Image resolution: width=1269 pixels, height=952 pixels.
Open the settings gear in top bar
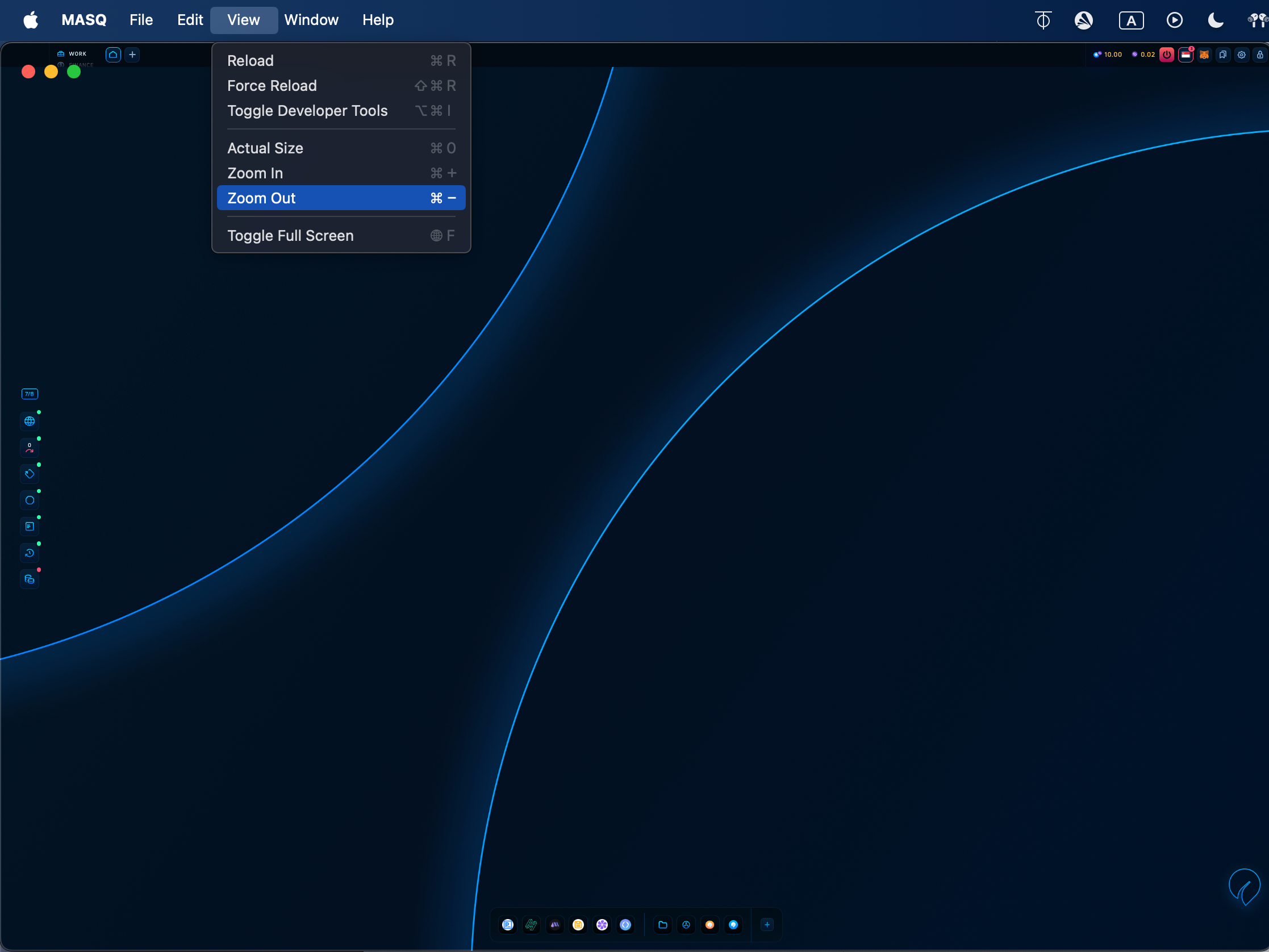tap(1242, 55)
